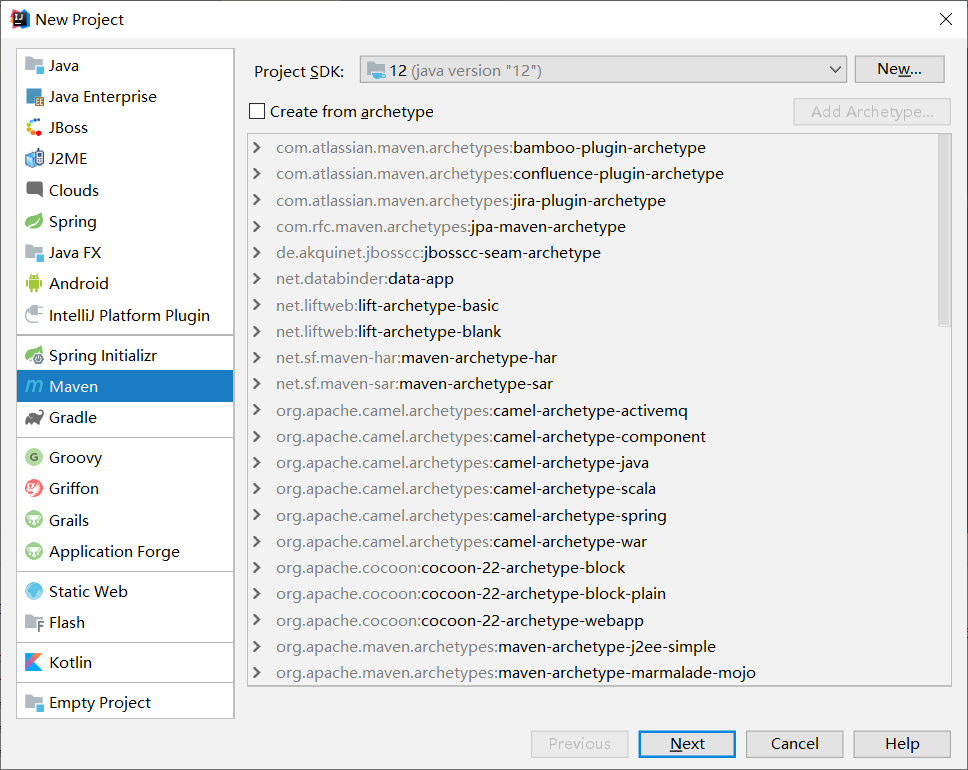Screen dimensions: 968x770
Task: Select the Static Web globe icon
Action: click(34, 592)
